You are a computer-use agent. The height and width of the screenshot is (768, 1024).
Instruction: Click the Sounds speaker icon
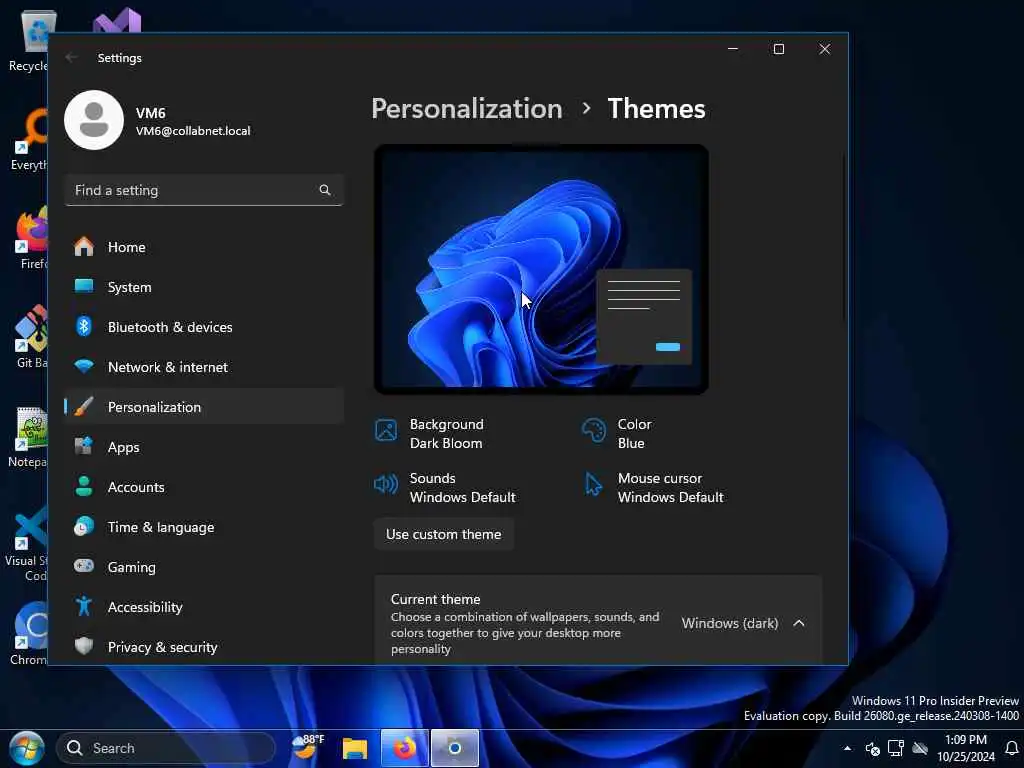(386, 484)
